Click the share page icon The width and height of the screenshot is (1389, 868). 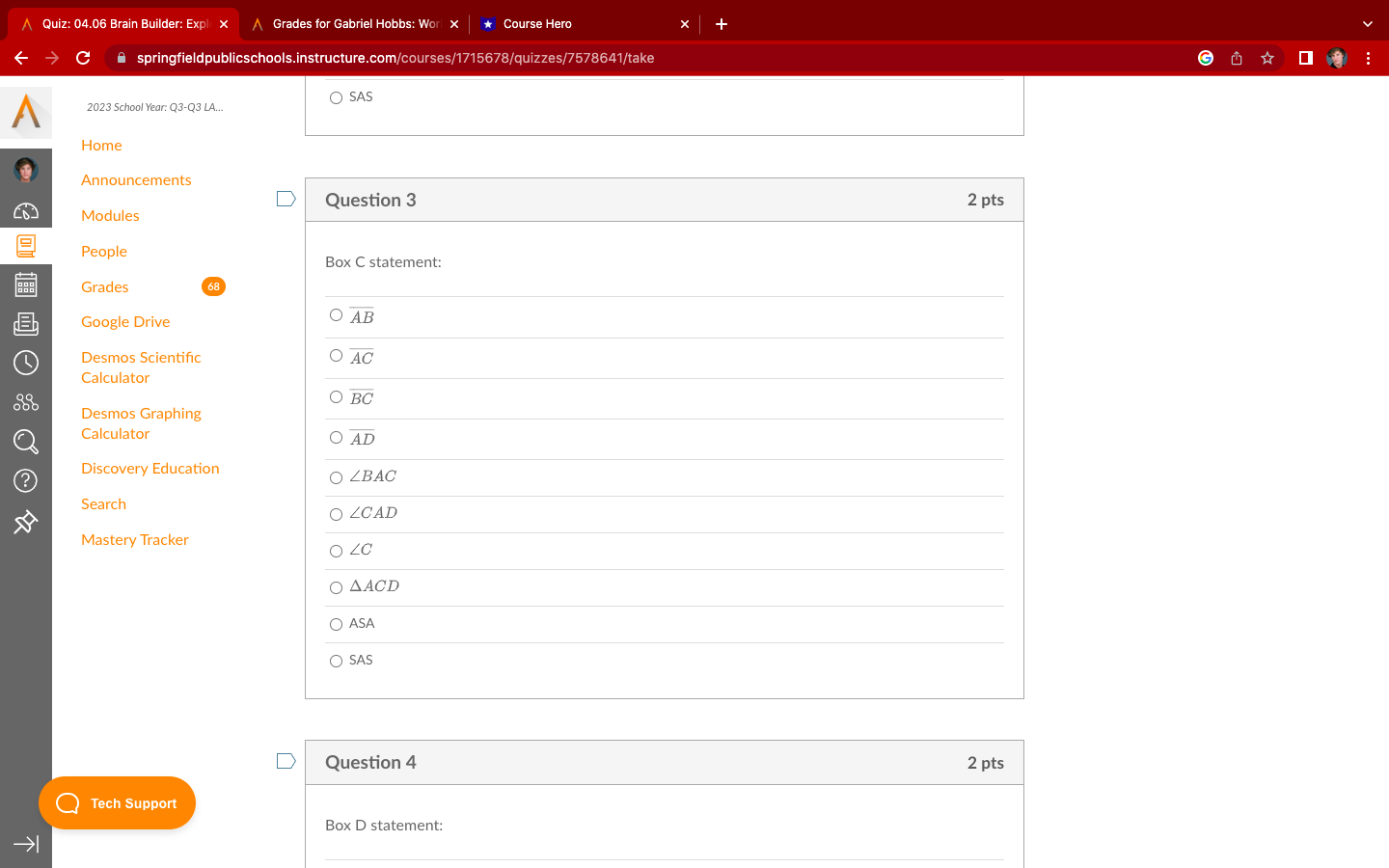(x=1237, y=58)
